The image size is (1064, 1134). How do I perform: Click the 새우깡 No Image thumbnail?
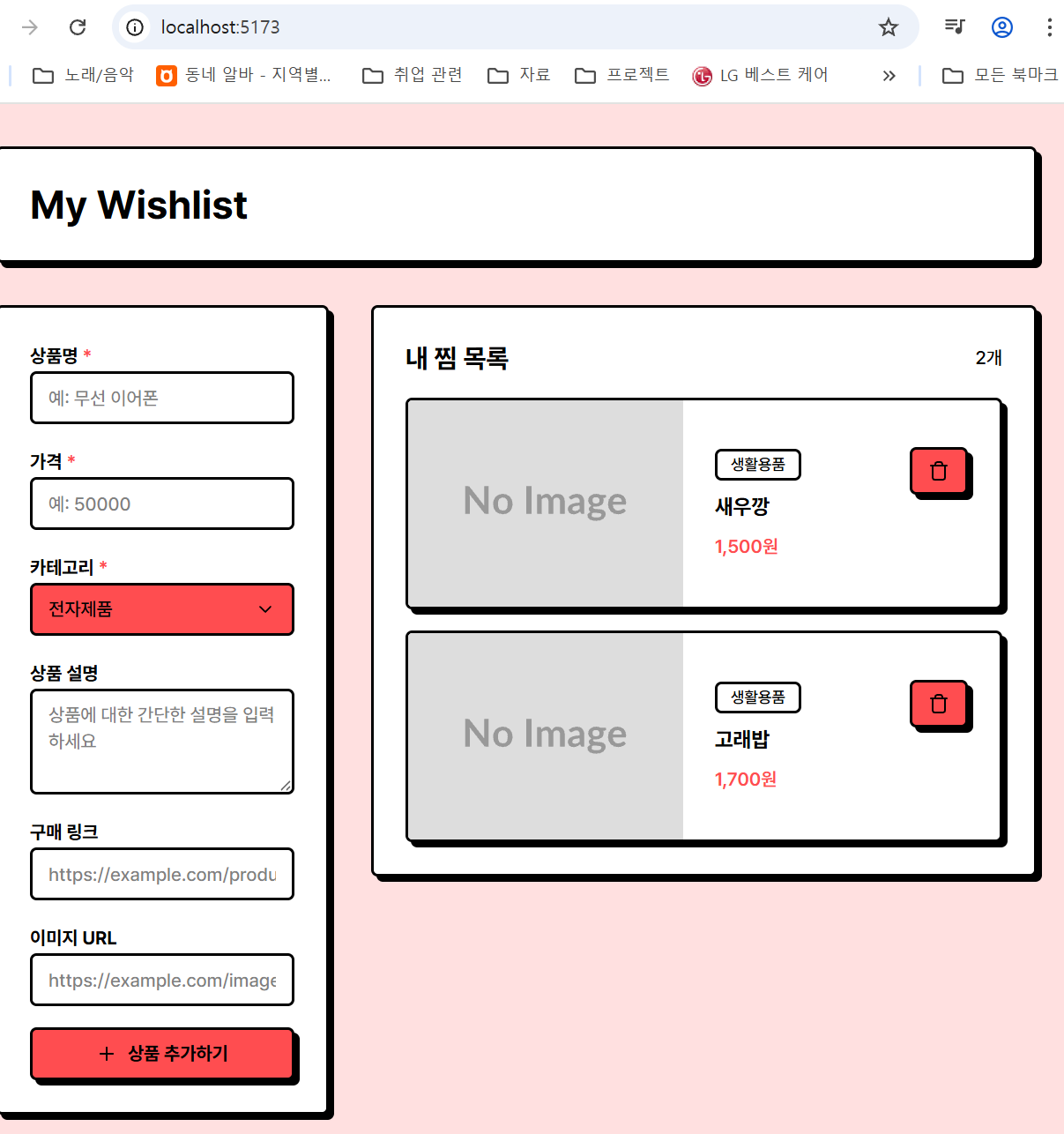coord(546,504)
